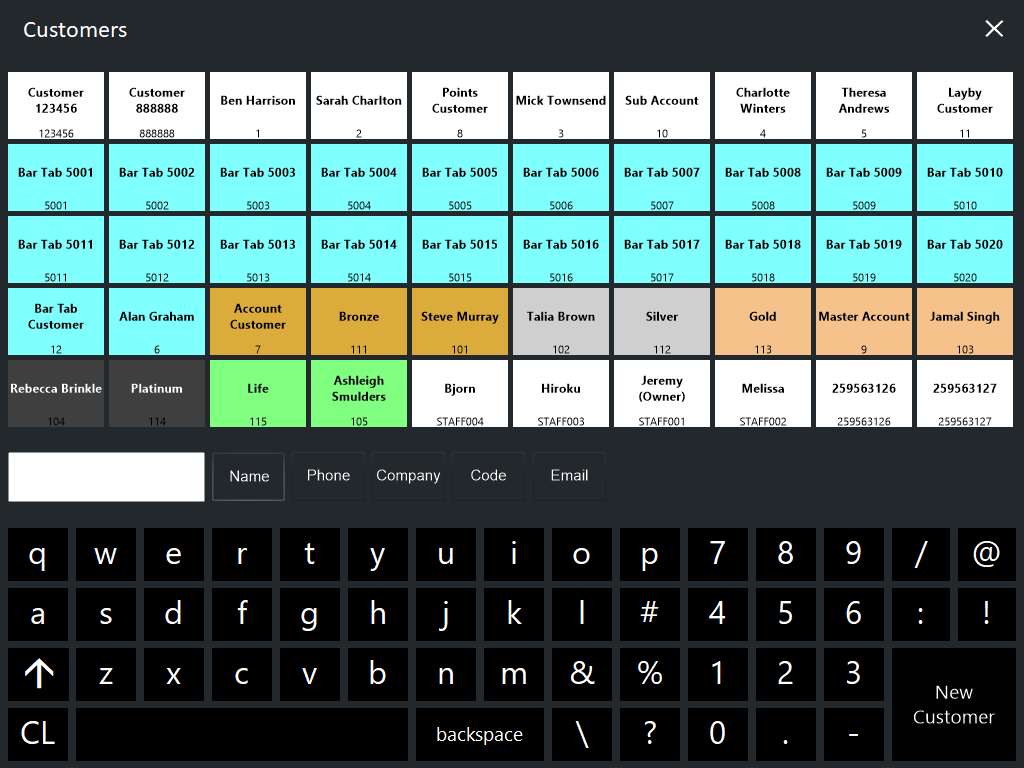1024x768 pixels.
Task: Open Bar Tab 5010
Action: click(965, 178)
